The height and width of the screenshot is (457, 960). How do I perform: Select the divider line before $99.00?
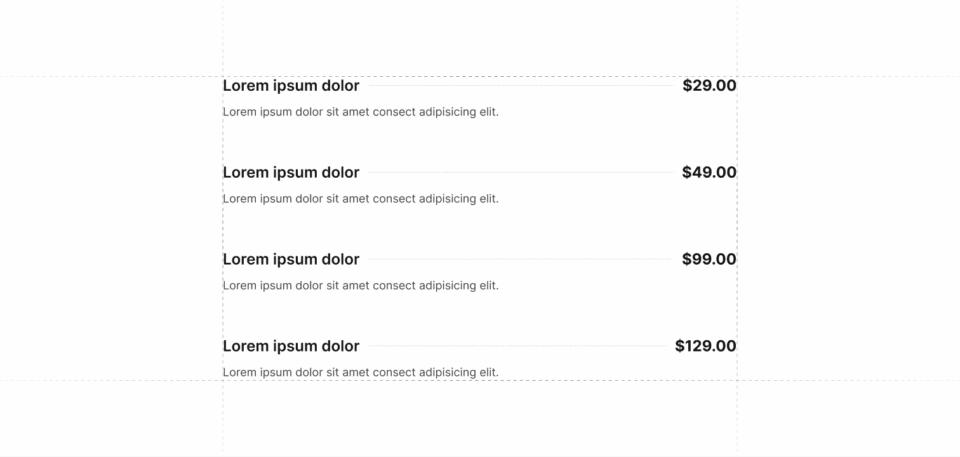(520, 259)
